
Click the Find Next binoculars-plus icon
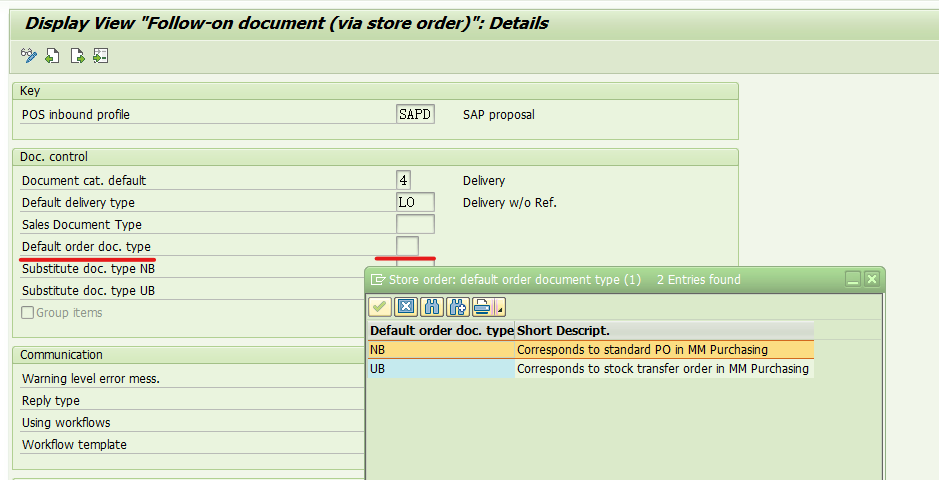[458, 307]
